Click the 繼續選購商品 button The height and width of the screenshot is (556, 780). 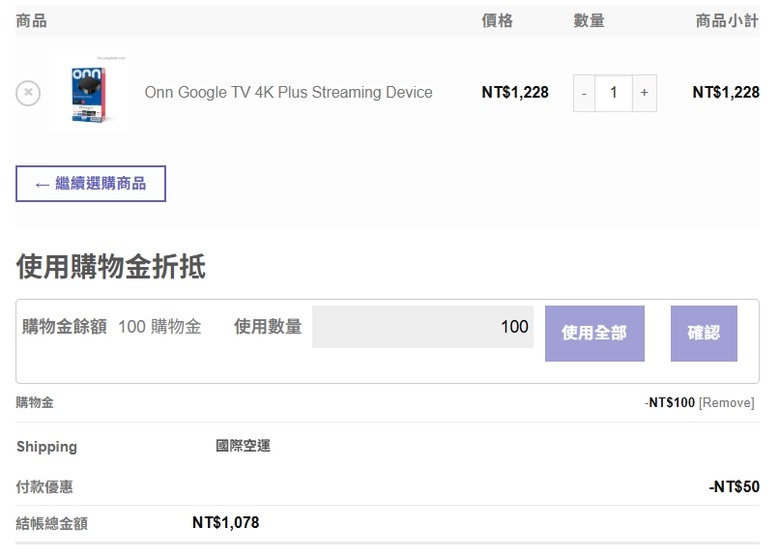pyautogui.click(x=91, y=184)
